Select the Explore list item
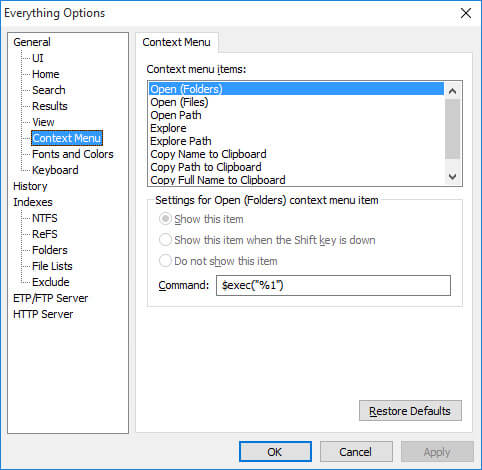The width and height of the screenshot is (482, 470). pyautogui.click(x=296, y=128)
